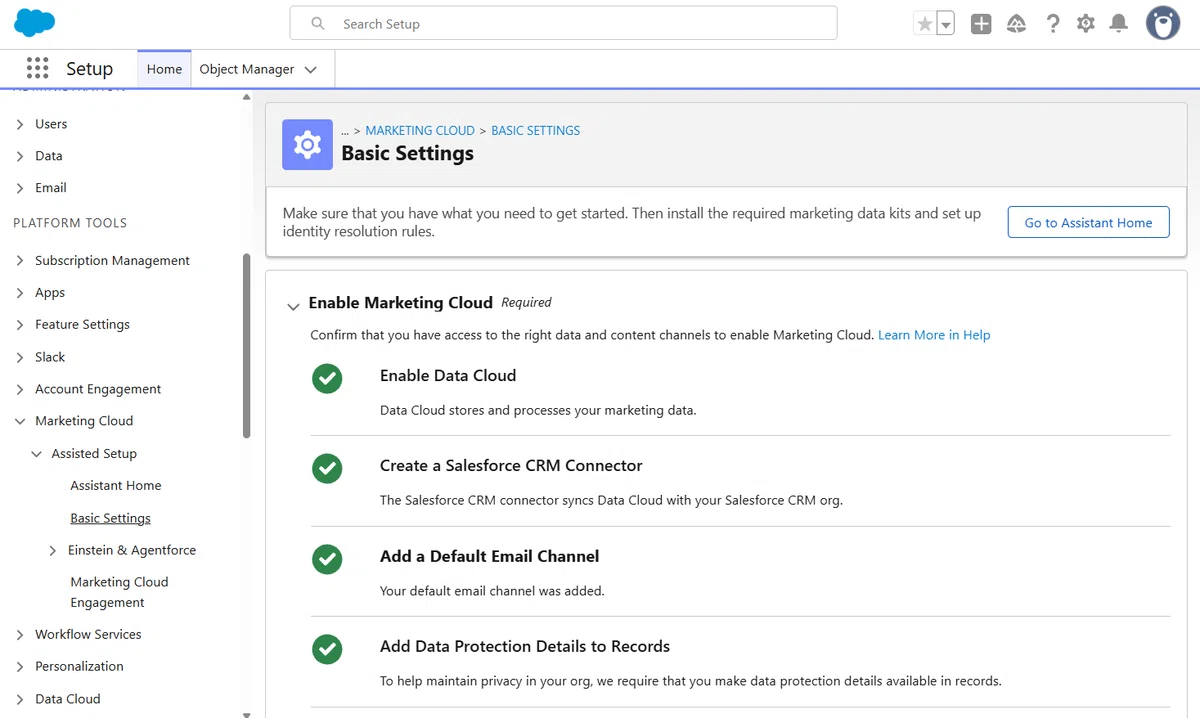Expand Subscription Management
This screenshot has width=1200, height=718.
pyautogui.click(x=20, y=261)
